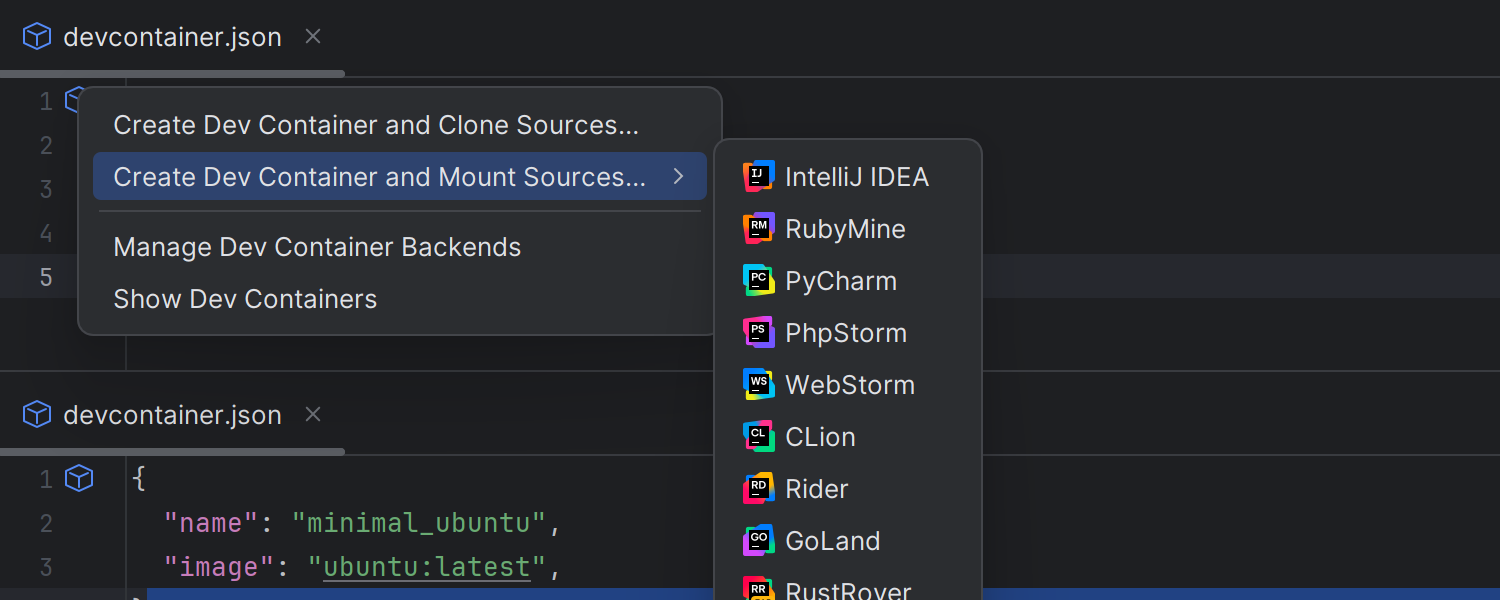The image size is (1500, 600).
Task: Click line number 5 in upper editor
Action: [46, 277]
